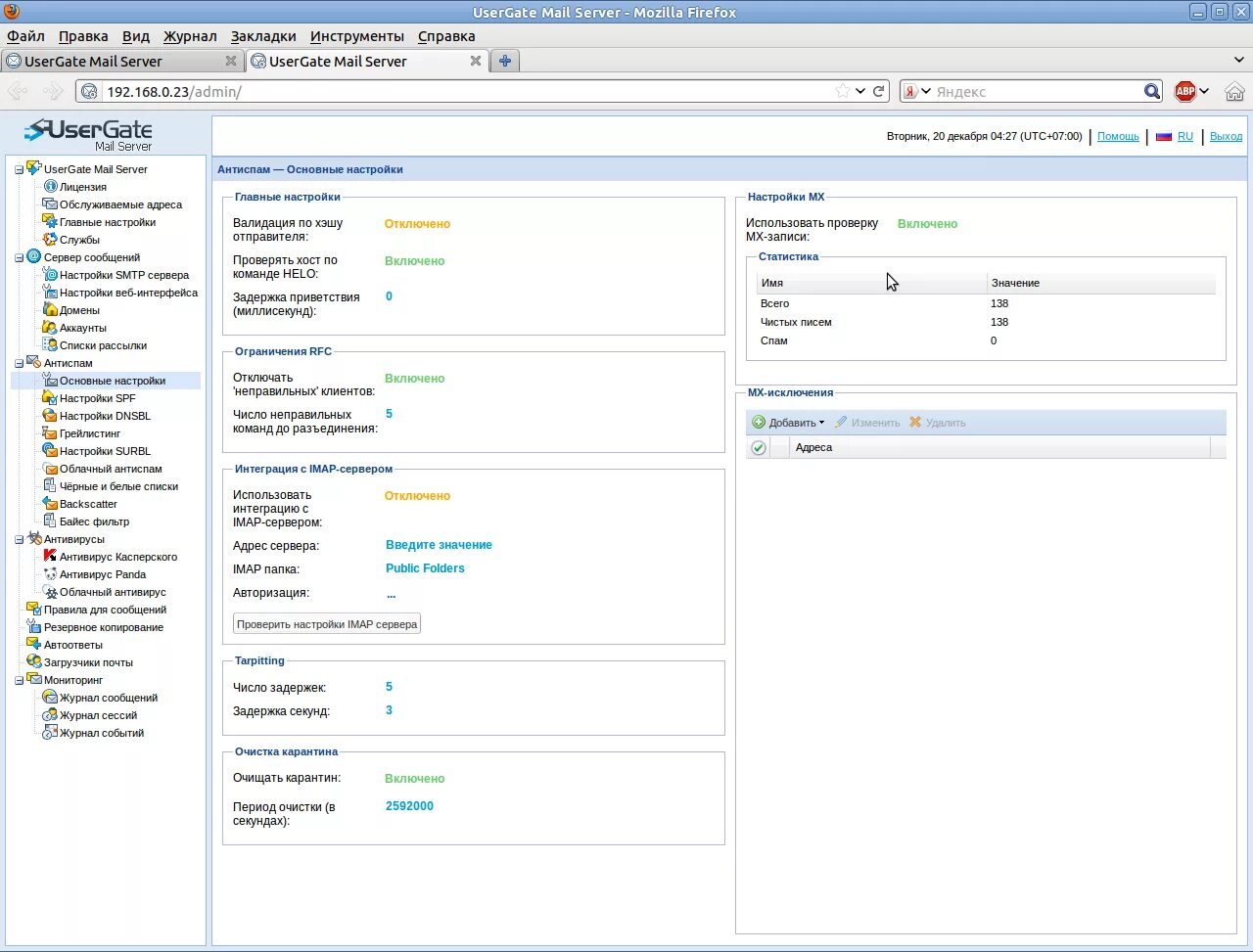Click the Настройки SPF icon

(x=50, y=397)
